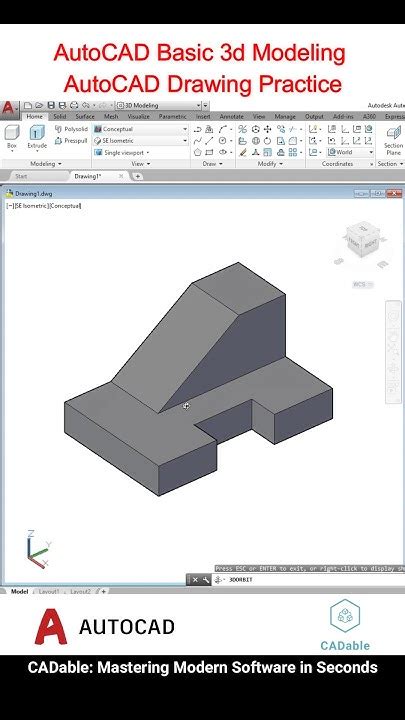Open the AutoCAD application menu button
405x720 pixels.
9,109
